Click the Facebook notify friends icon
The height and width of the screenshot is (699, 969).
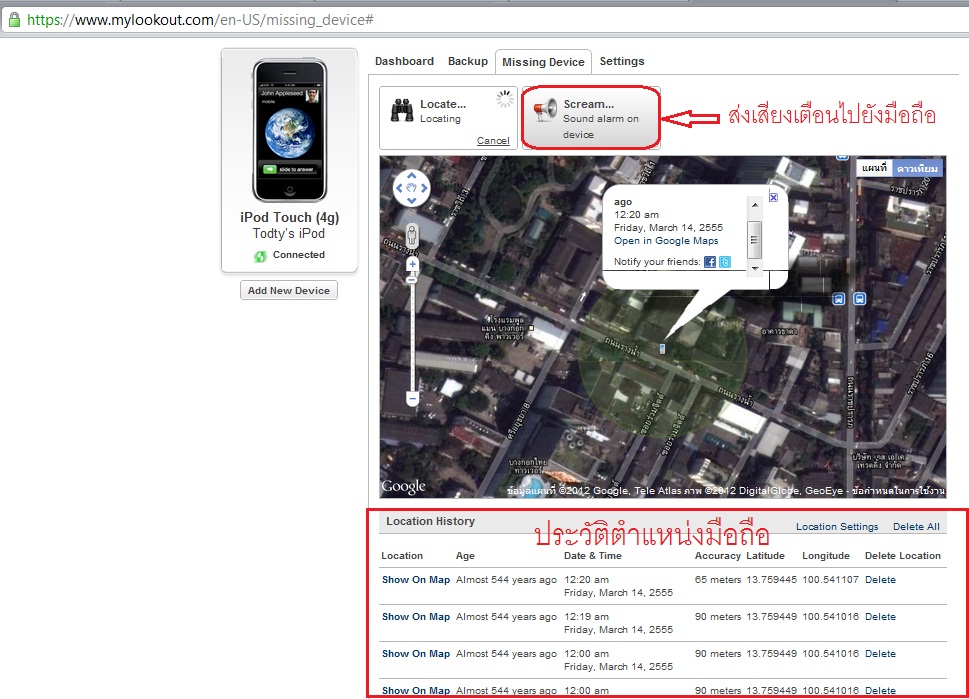tap(710, 262)
